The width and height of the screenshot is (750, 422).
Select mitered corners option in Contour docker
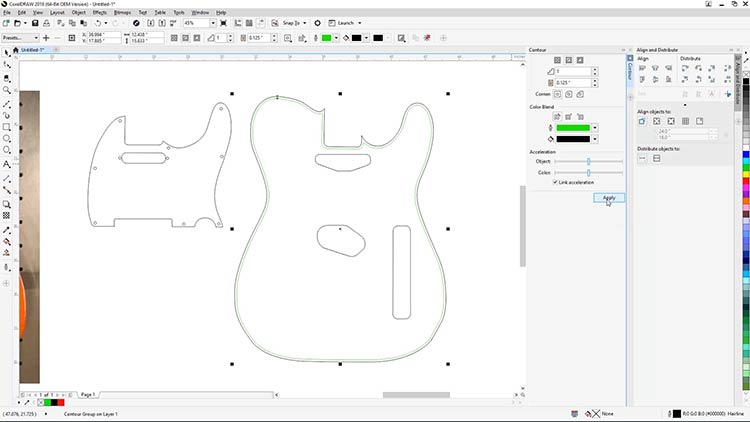point(557,94)
